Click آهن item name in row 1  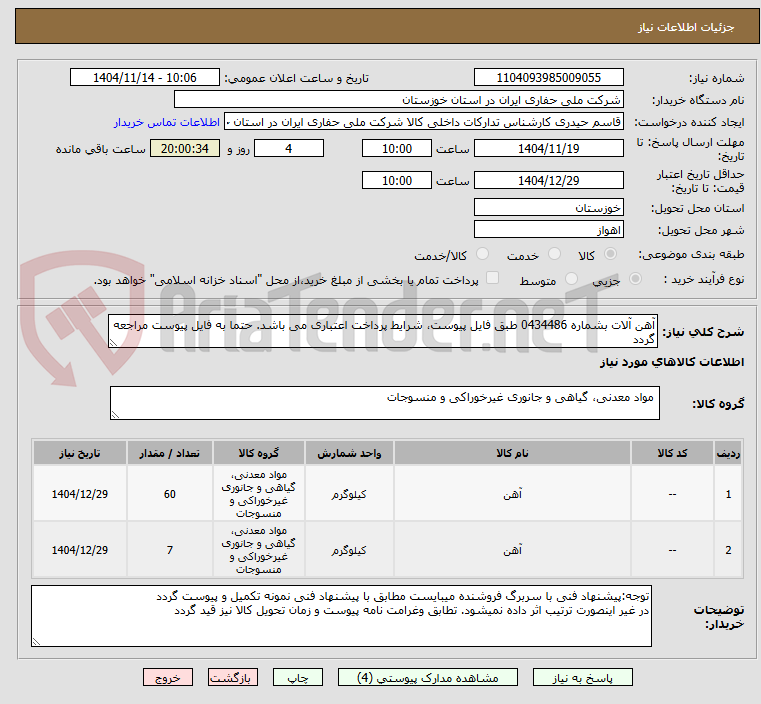point(512,494)
